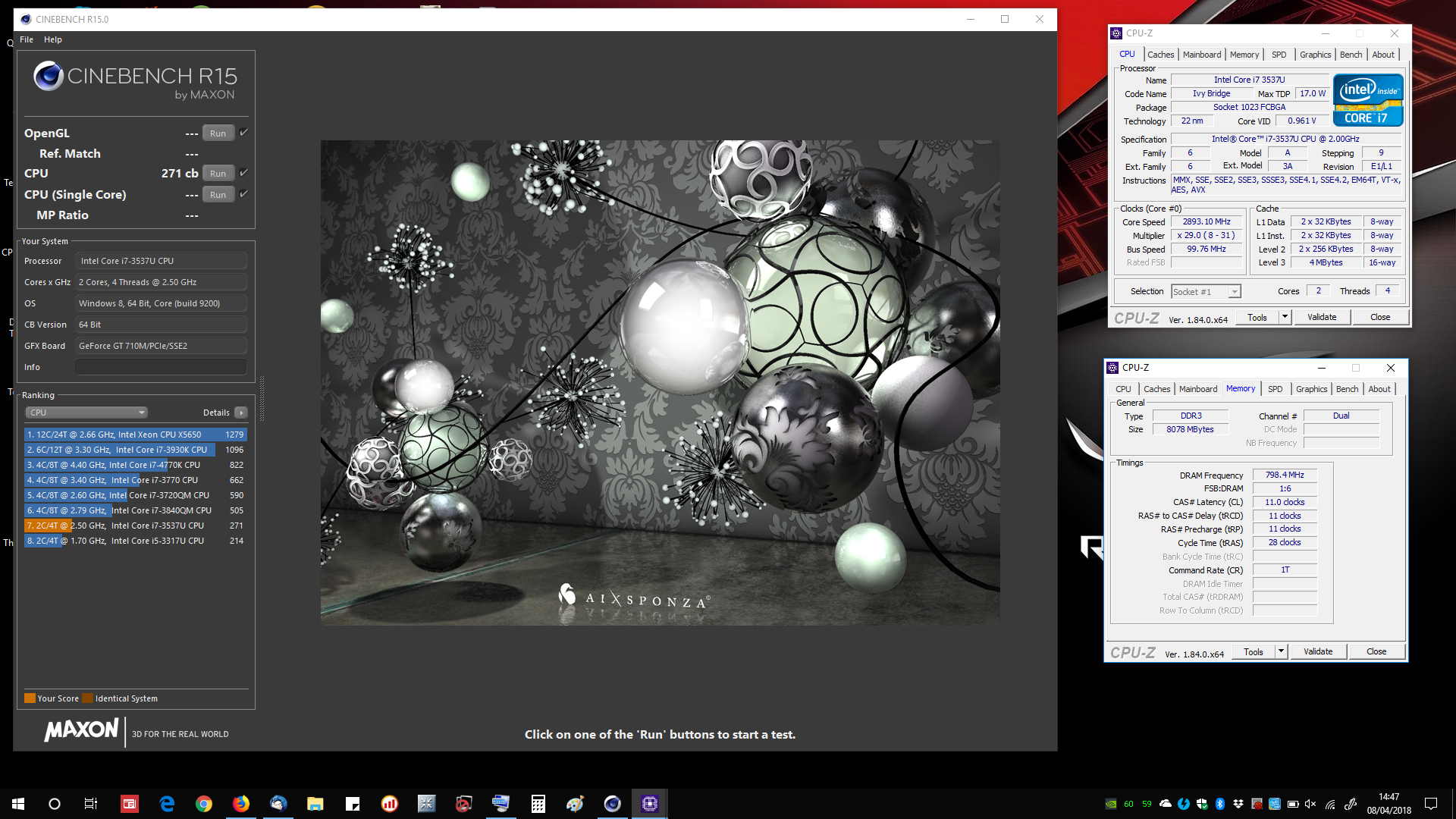This screenshot has width=1456, height=819.
Task: Click the OneDrive cloud tray icon
Action: tap(1166, 804)
